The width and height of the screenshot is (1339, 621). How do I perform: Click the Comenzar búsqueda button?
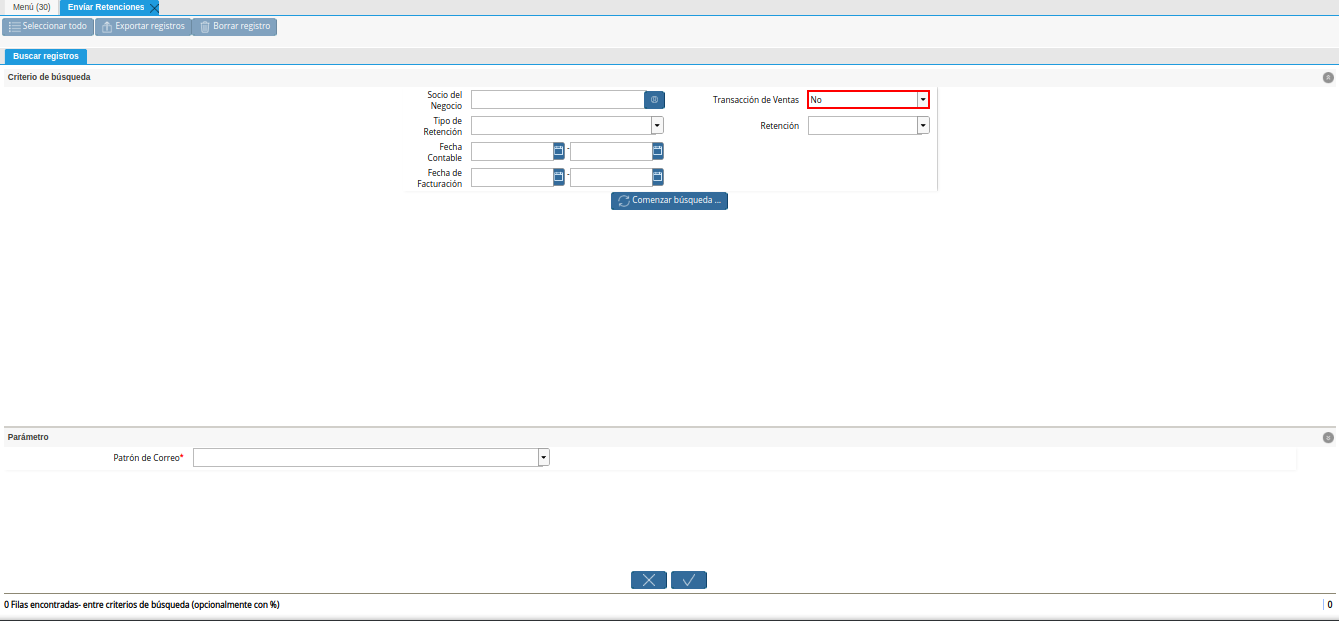(x=669, y=201)
